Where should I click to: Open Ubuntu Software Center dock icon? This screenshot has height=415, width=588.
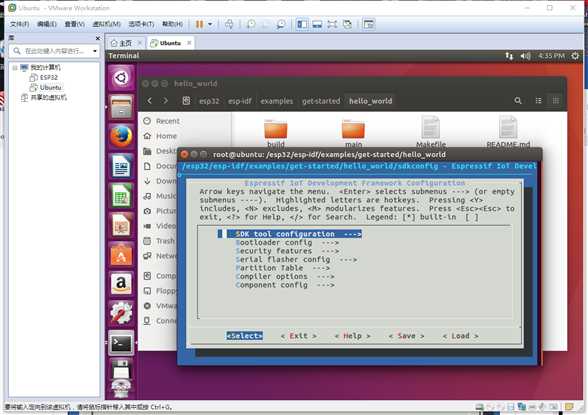(121, 255)
